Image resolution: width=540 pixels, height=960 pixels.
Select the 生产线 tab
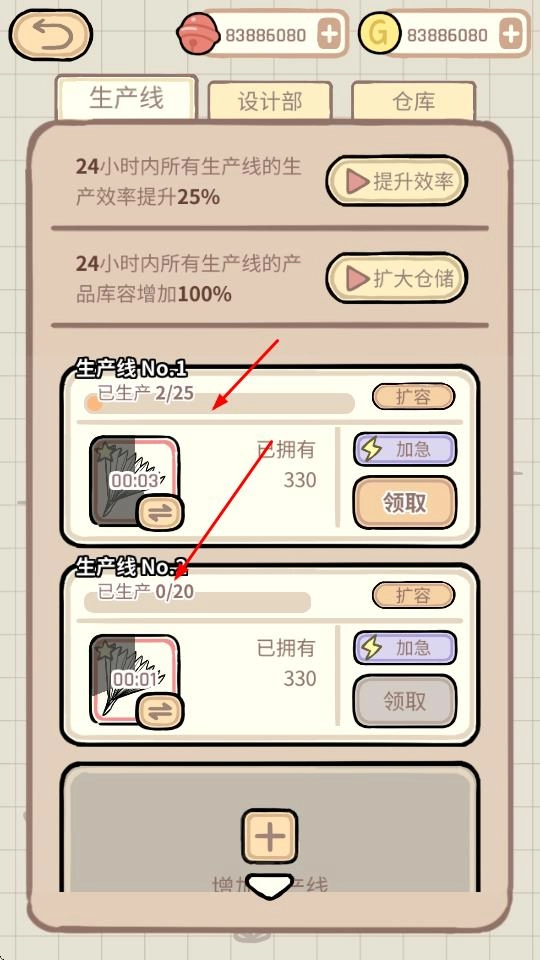[127, 97]
